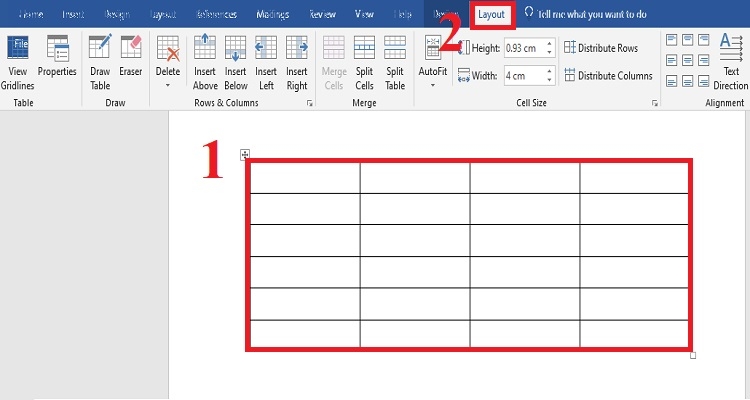
Task: Increase row Height with the up arrow
Action: coord(550,44)
